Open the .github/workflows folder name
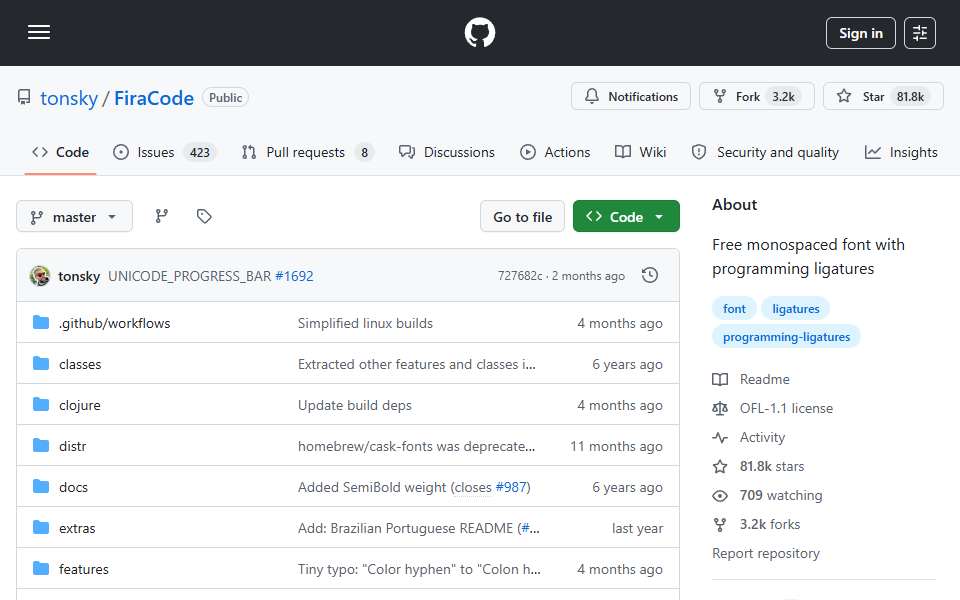Screen dimensions: 960x600 pyautogui.click(x=114, y=323)
